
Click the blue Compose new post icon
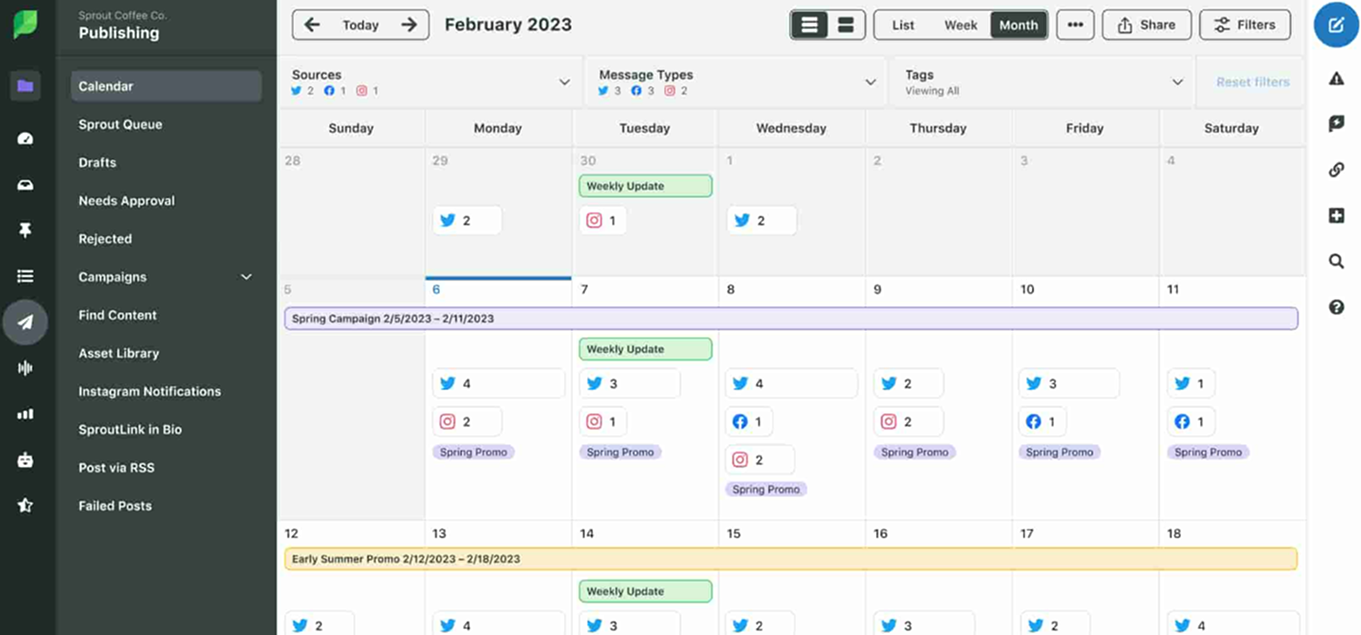pyautogui.click(x=1336, y=25)
